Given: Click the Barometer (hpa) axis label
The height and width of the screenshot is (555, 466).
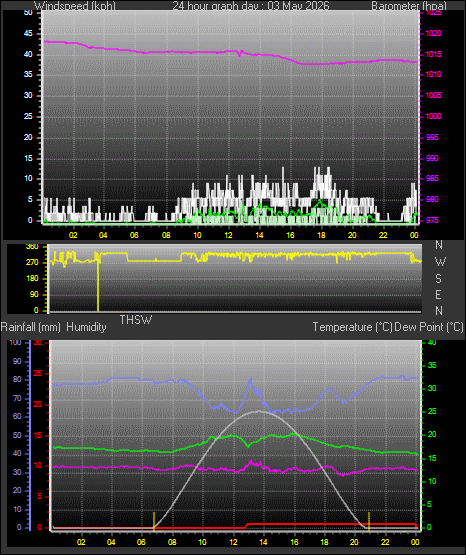Looking at the screenshot, I should [x=409, y=6].
